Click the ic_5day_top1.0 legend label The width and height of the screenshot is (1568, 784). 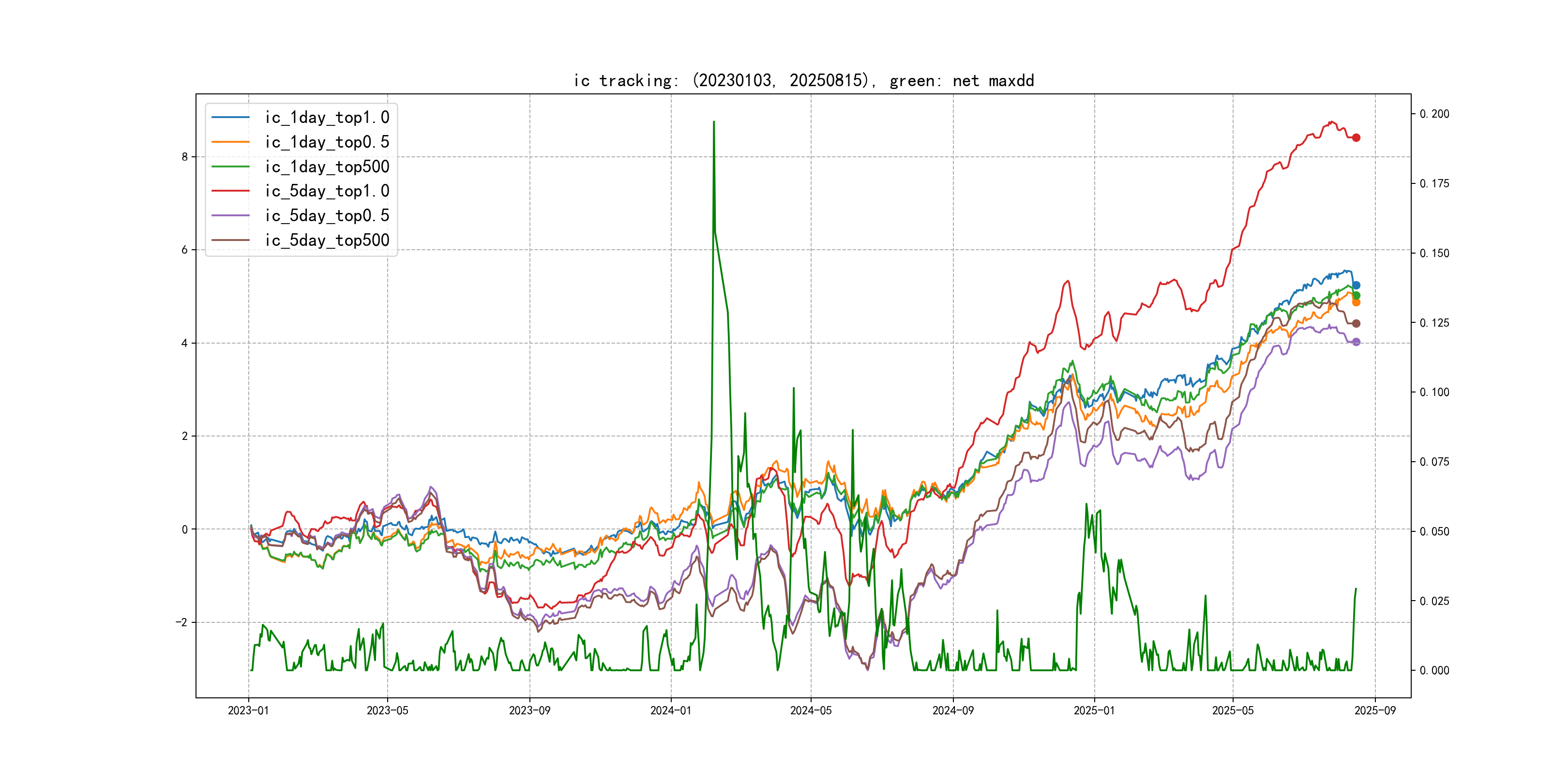(327, 191)
